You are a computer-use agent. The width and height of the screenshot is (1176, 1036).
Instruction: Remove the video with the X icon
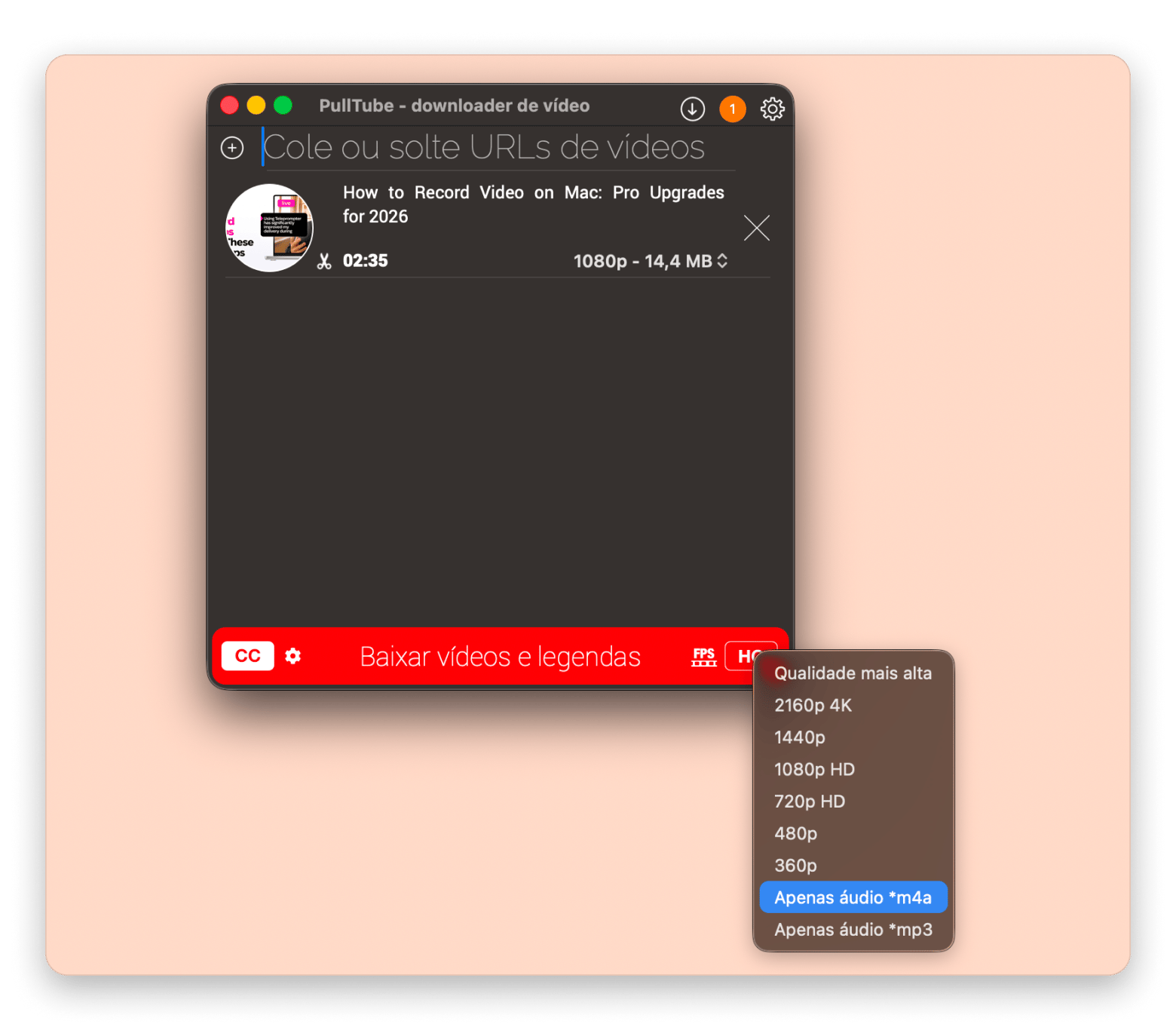756,228
